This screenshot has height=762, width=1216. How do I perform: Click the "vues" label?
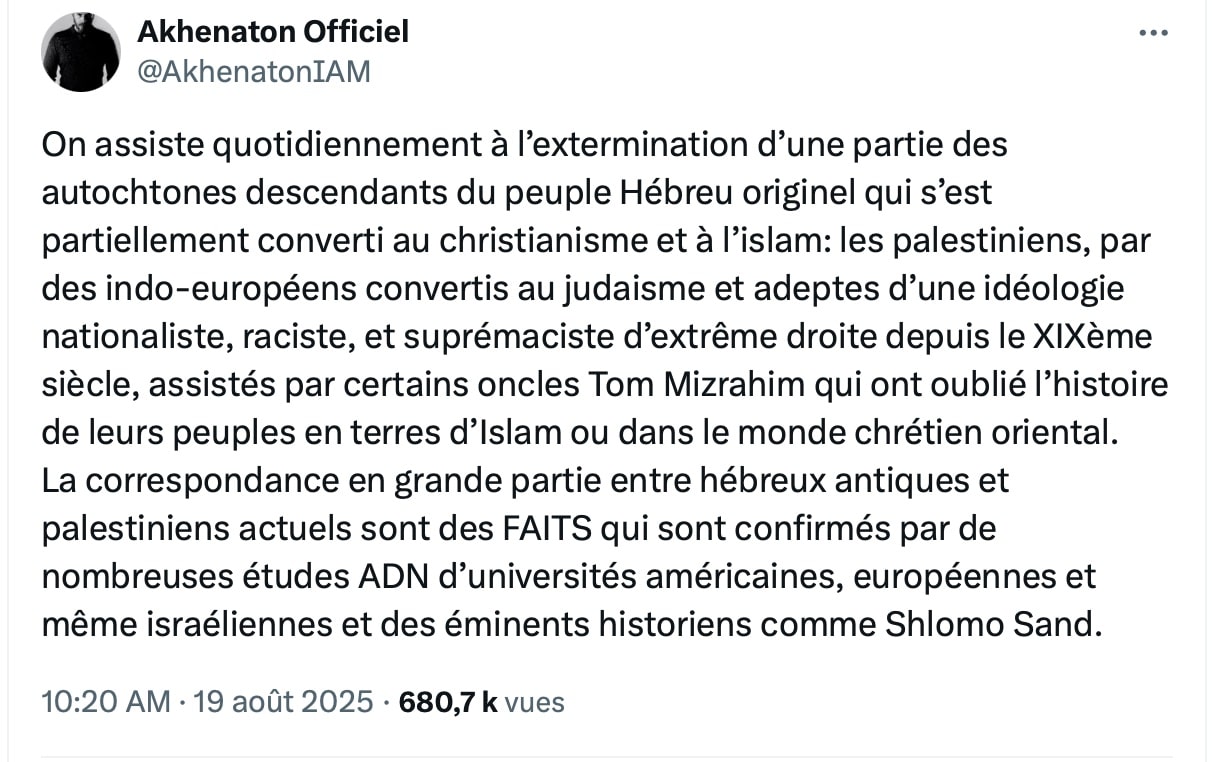tap(535, 702)
